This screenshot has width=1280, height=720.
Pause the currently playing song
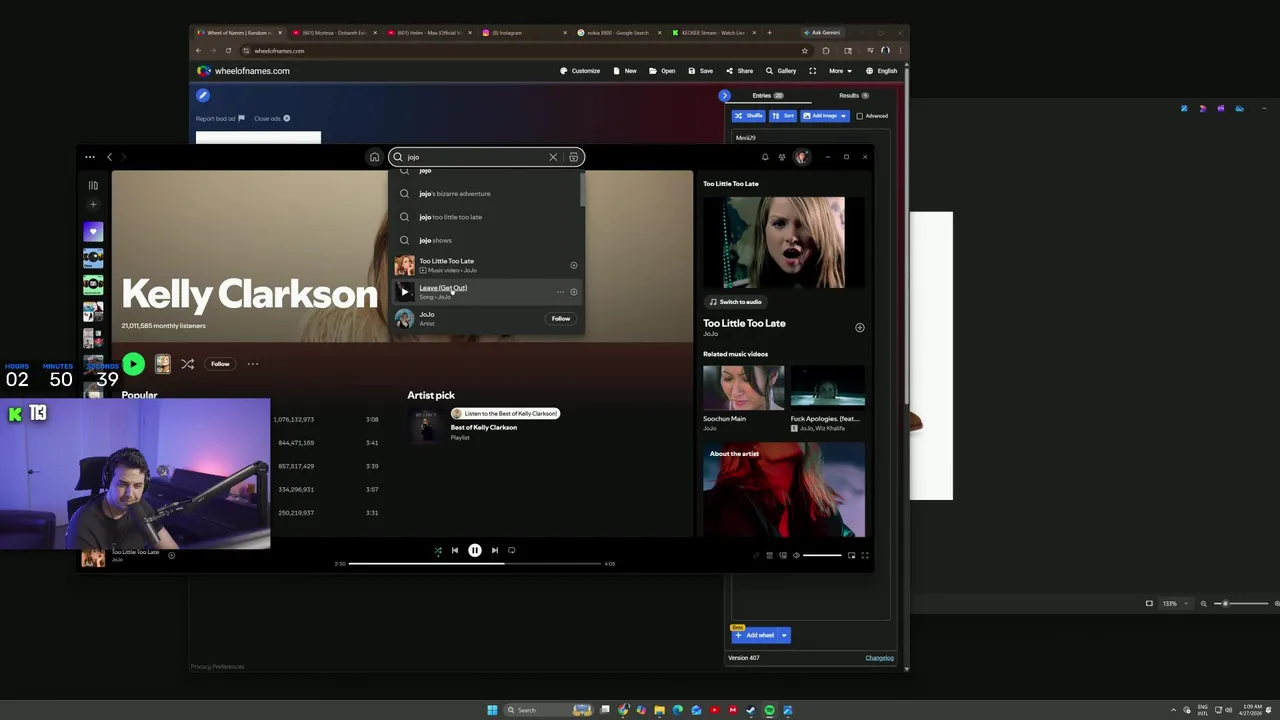click(x=475, y=550)
